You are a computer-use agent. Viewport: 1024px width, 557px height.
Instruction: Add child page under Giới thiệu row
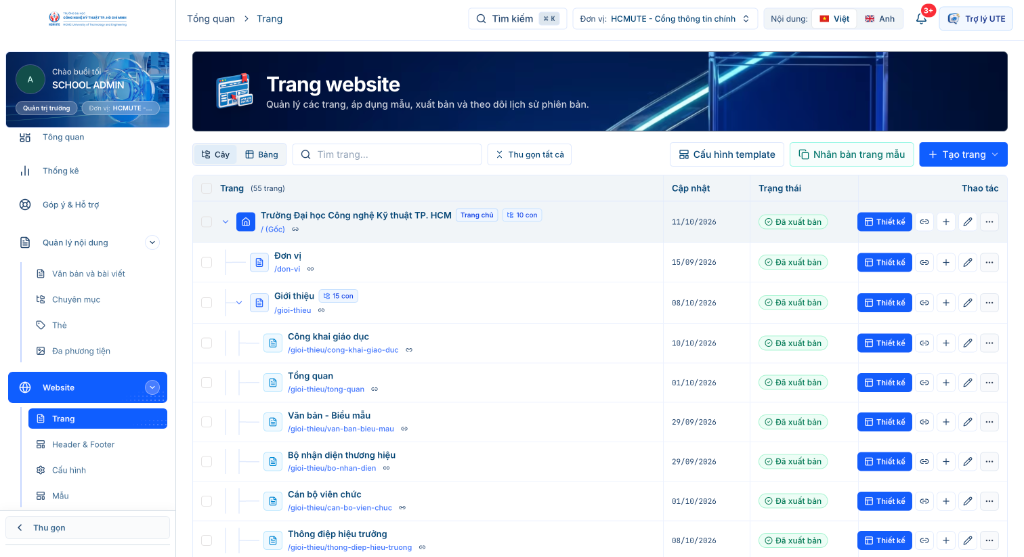[946, 303]
